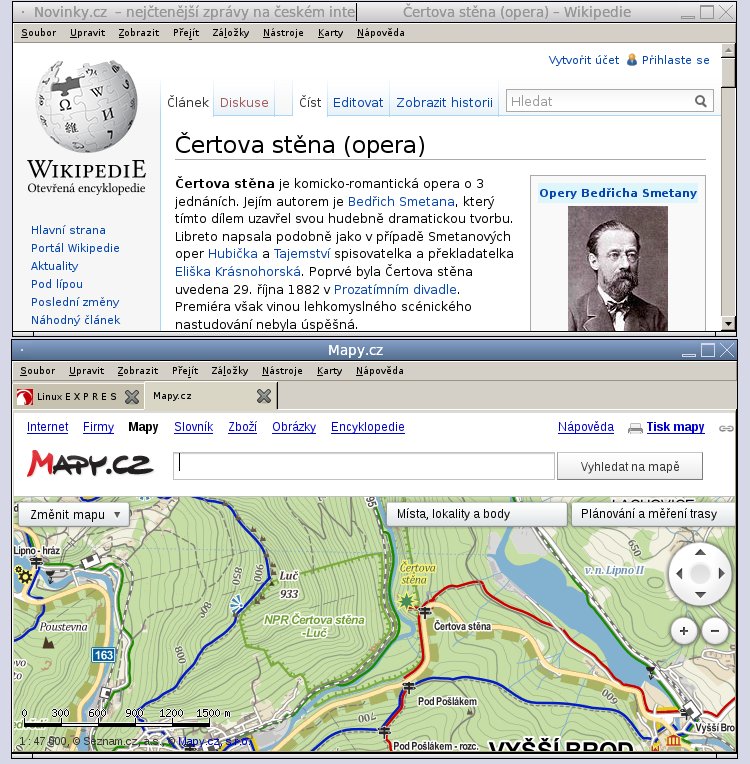
Task: Click the Obrázky link on Mapy.cz
Action: [294, 427]
